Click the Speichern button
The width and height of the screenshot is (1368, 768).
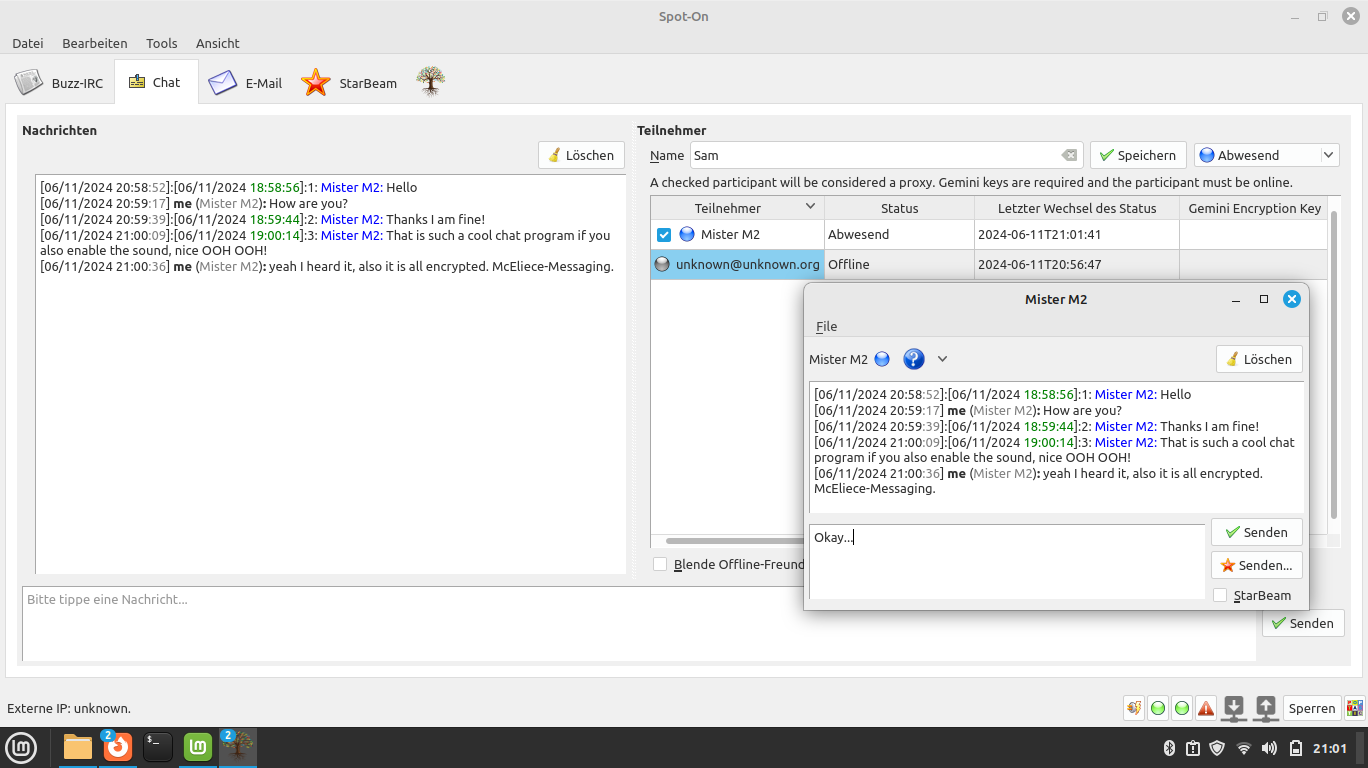tap(1137, 155)
